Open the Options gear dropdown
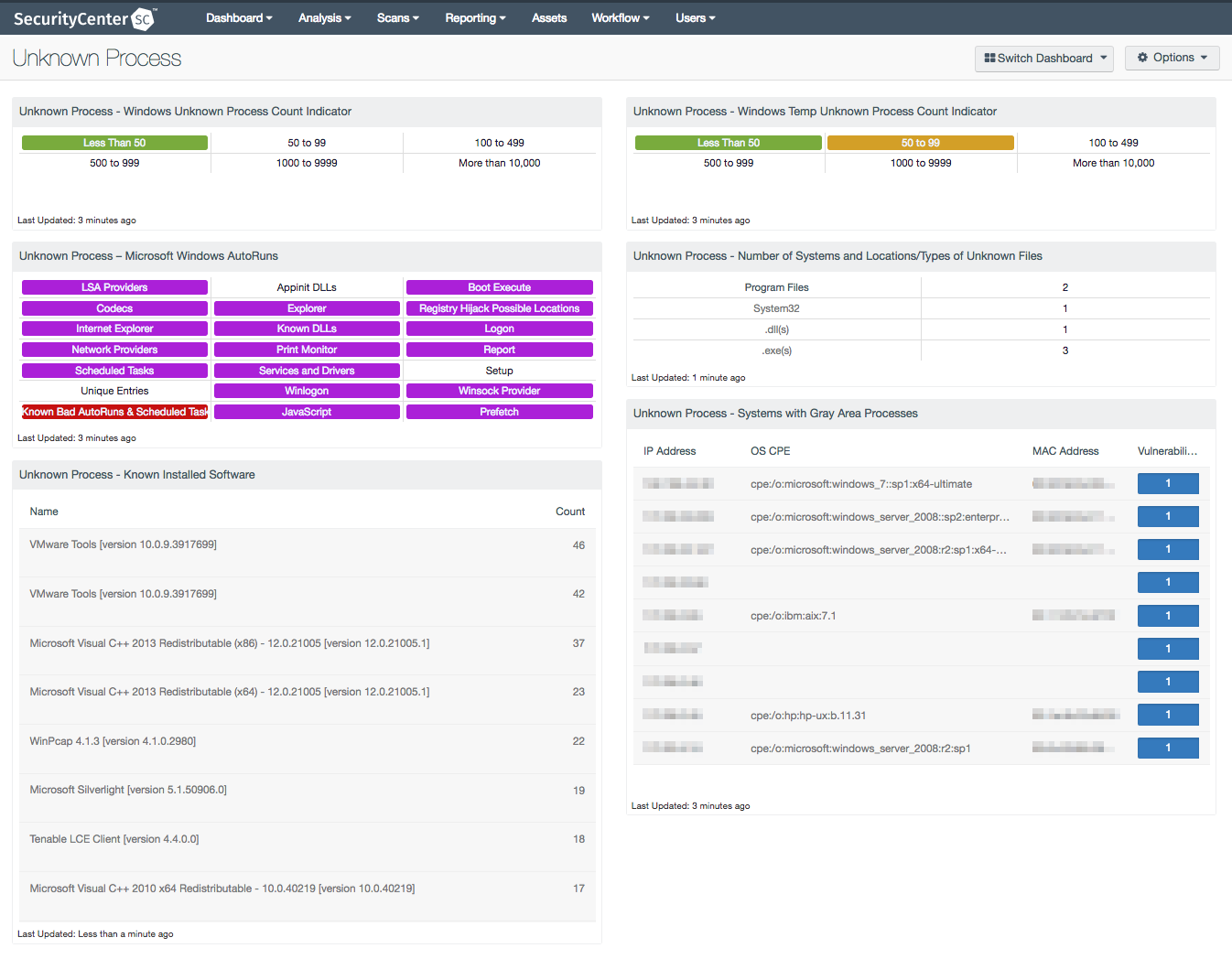The image size is (1232, 959). tap(1173, 57)
